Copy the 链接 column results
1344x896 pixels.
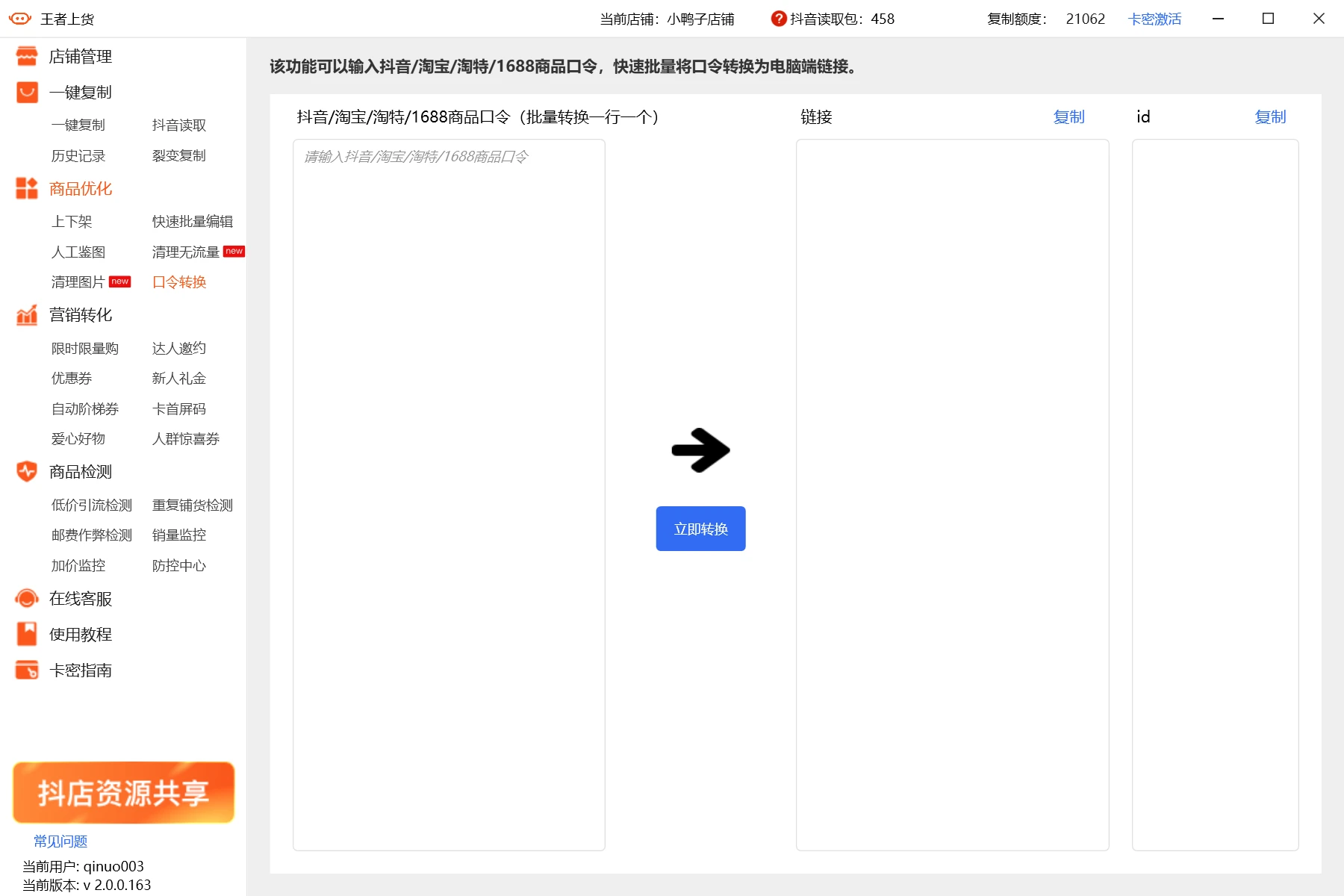tap(1068, 117)
